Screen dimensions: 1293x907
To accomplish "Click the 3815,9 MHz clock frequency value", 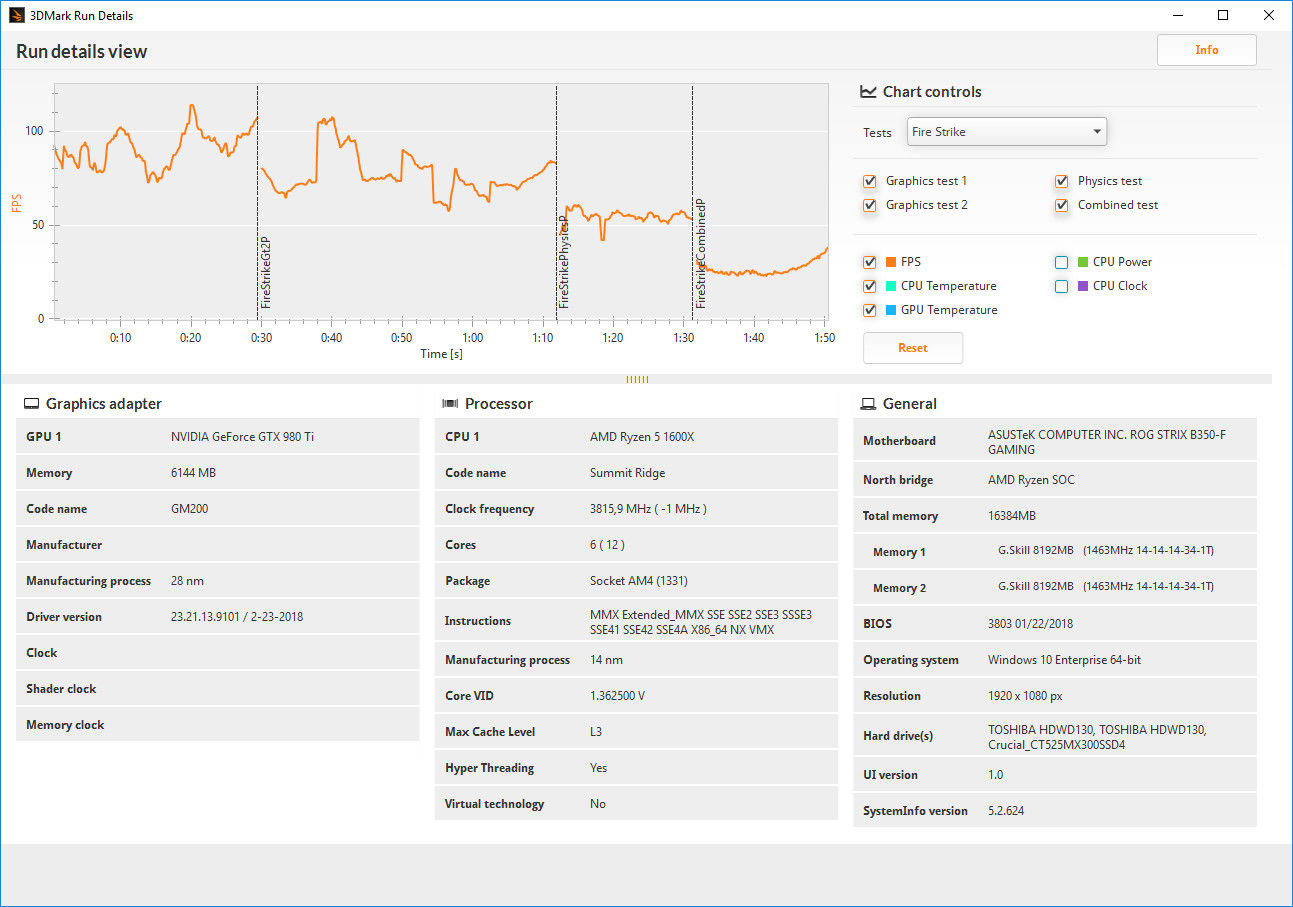I will tap(648, 509).
